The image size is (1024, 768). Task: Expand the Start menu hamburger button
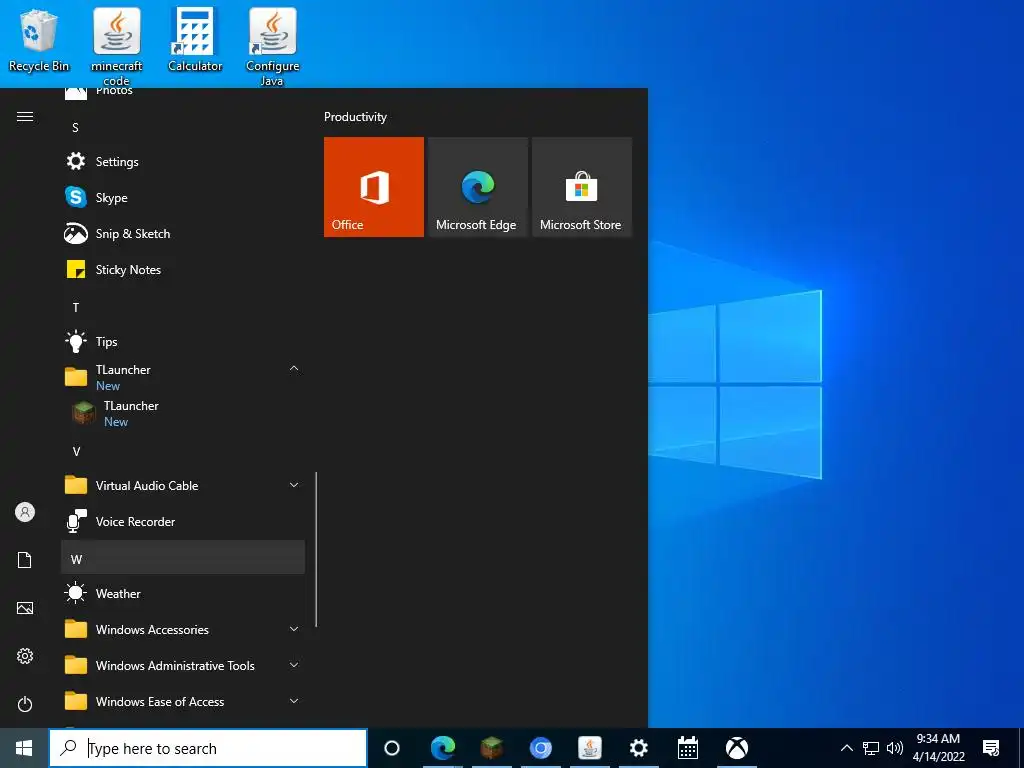pos(25,116)
